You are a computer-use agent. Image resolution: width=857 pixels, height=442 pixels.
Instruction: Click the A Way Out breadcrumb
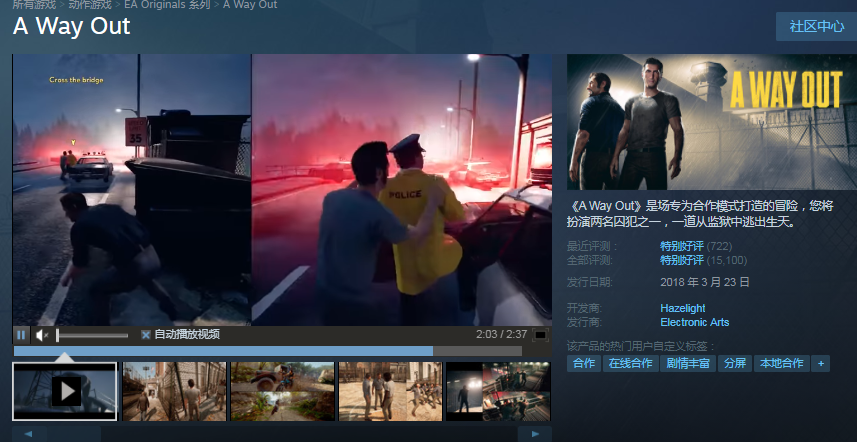[250, 5]
